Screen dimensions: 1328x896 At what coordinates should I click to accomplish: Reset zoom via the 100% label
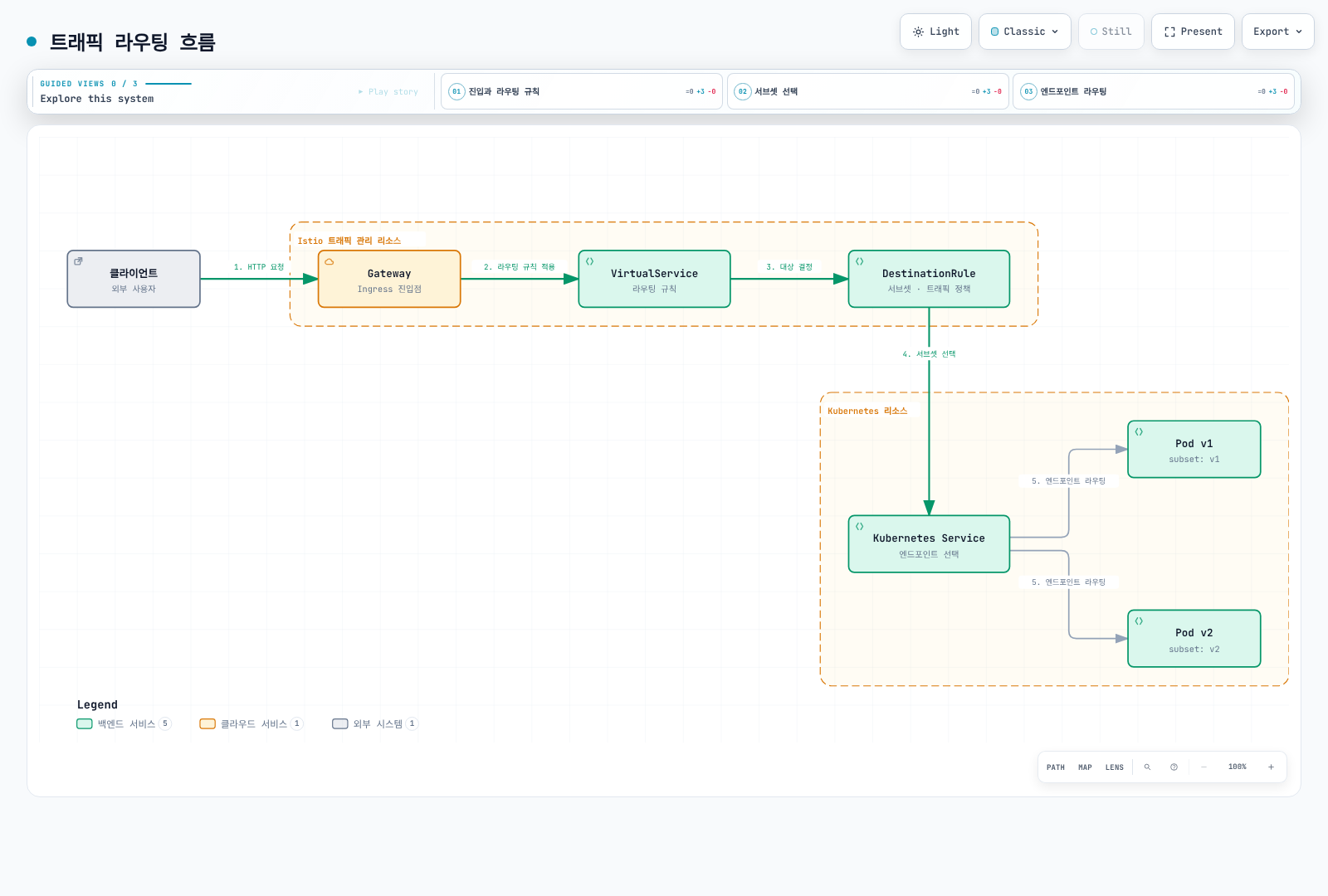pos(1238,767)
